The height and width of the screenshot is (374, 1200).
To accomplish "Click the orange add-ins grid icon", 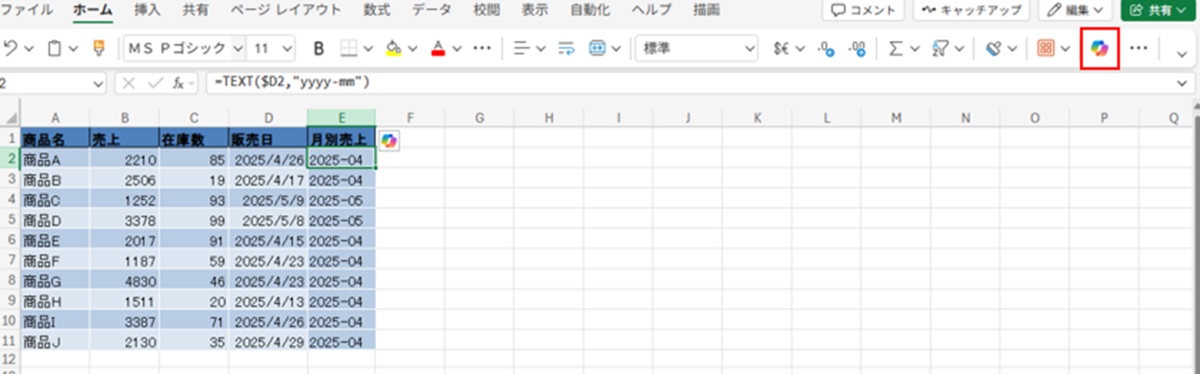I will [1046, 48].
